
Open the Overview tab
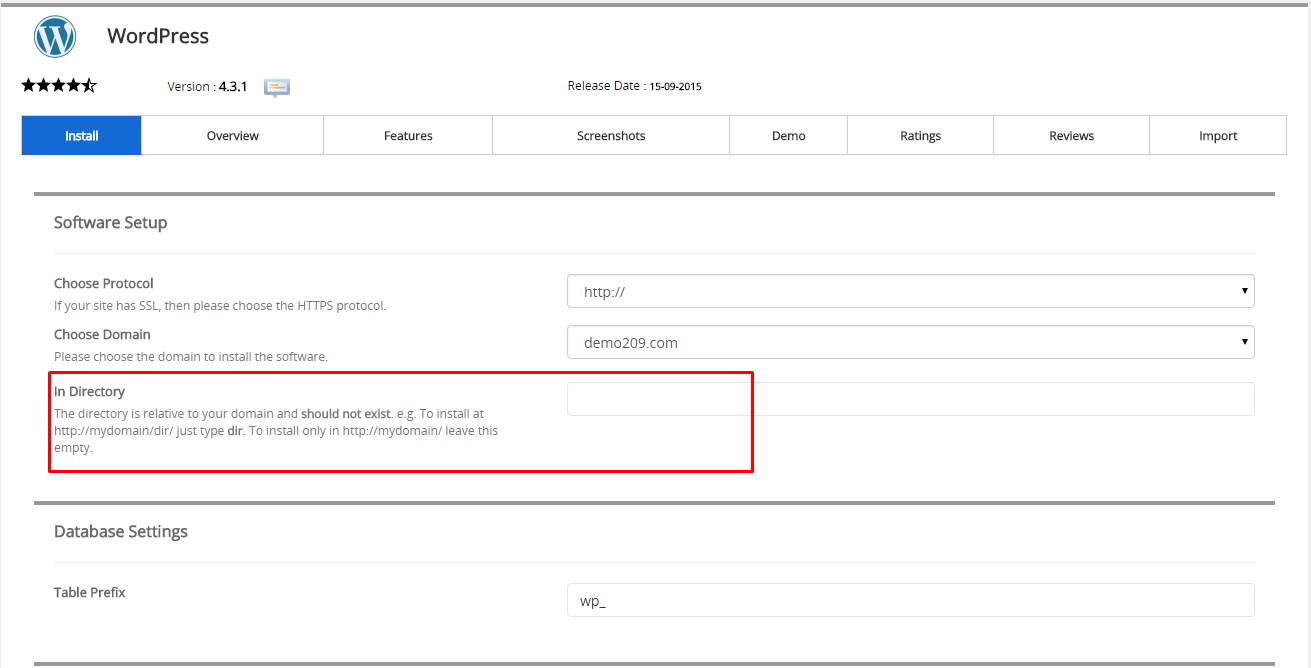(233, 136)
